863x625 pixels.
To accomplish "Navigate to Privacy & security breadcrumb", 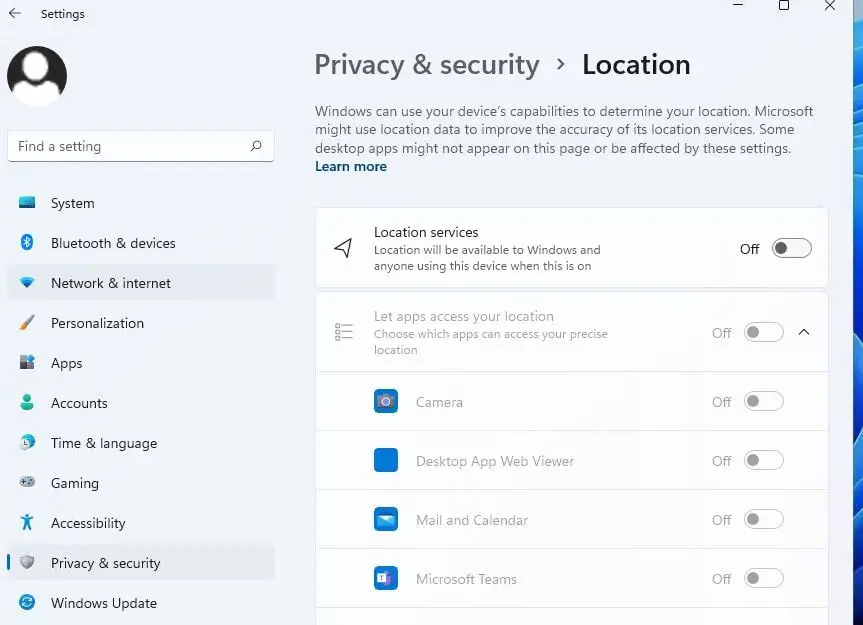I will pos(427,65).
